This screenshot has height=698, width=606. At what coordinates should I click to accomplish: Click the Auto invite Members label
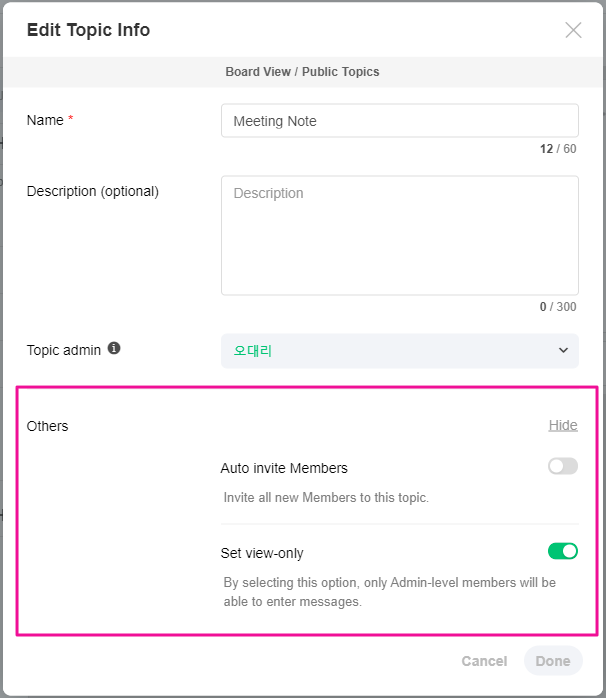284,468
